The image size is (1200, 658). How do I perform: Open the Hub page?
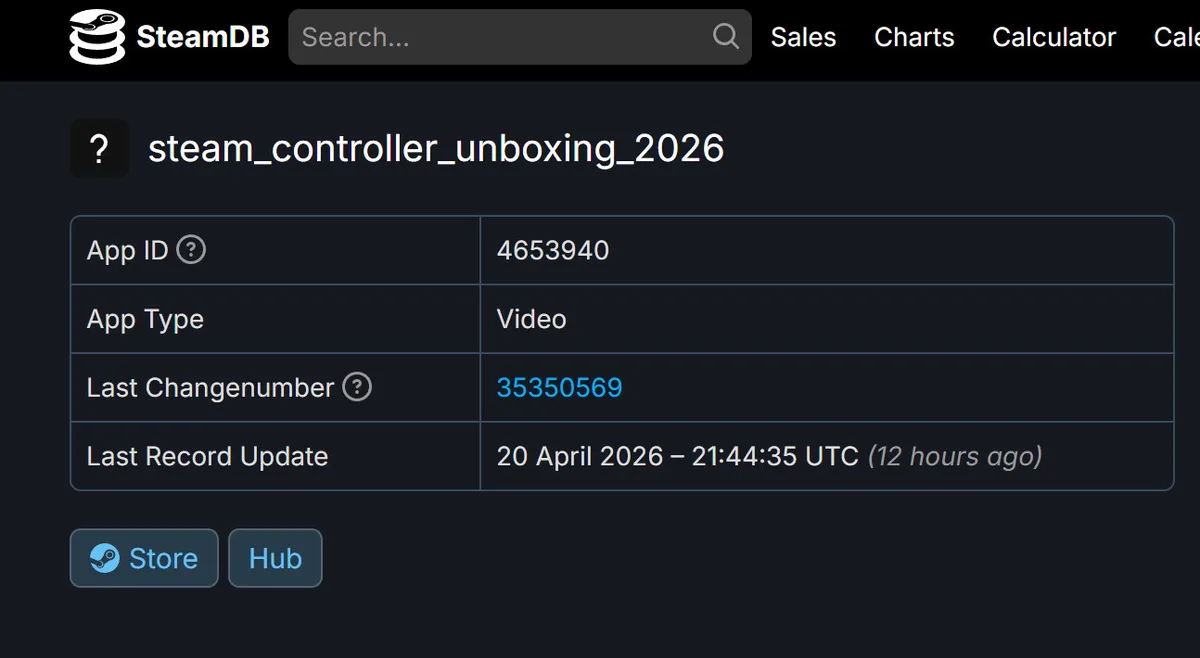coord(275,558)
